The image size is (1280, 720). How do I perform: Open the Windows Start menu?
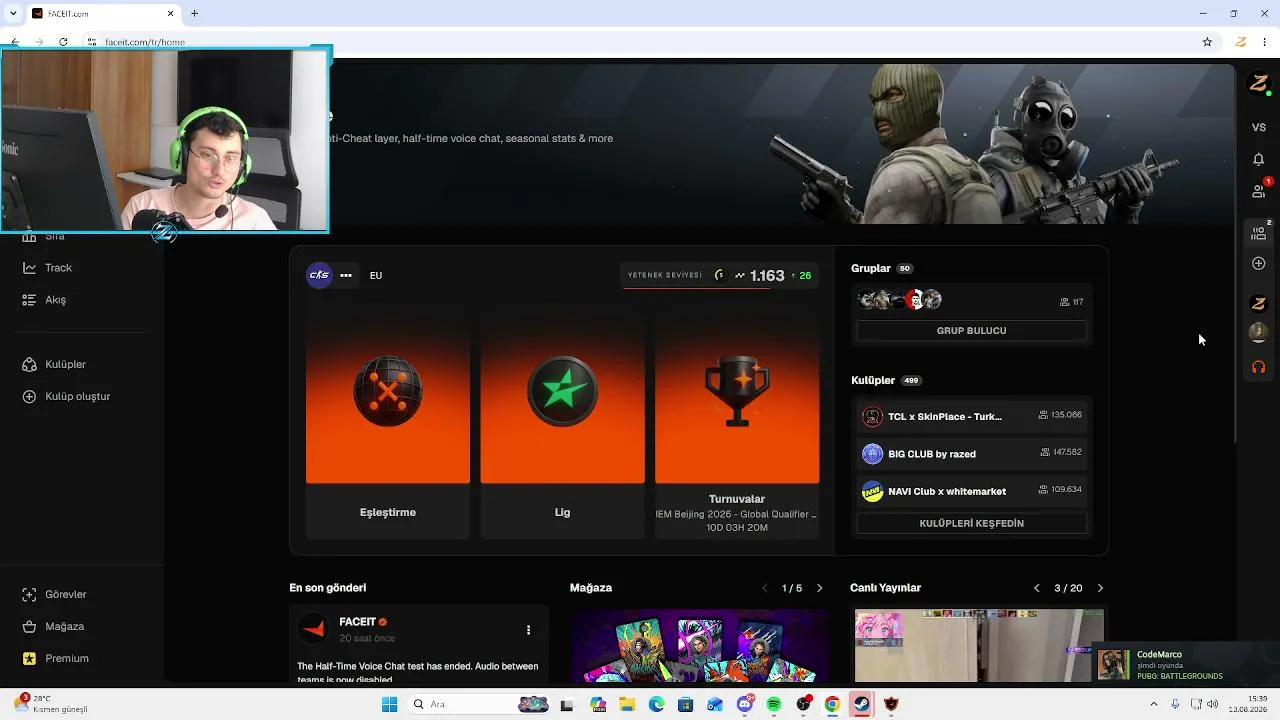pos(389,704)
